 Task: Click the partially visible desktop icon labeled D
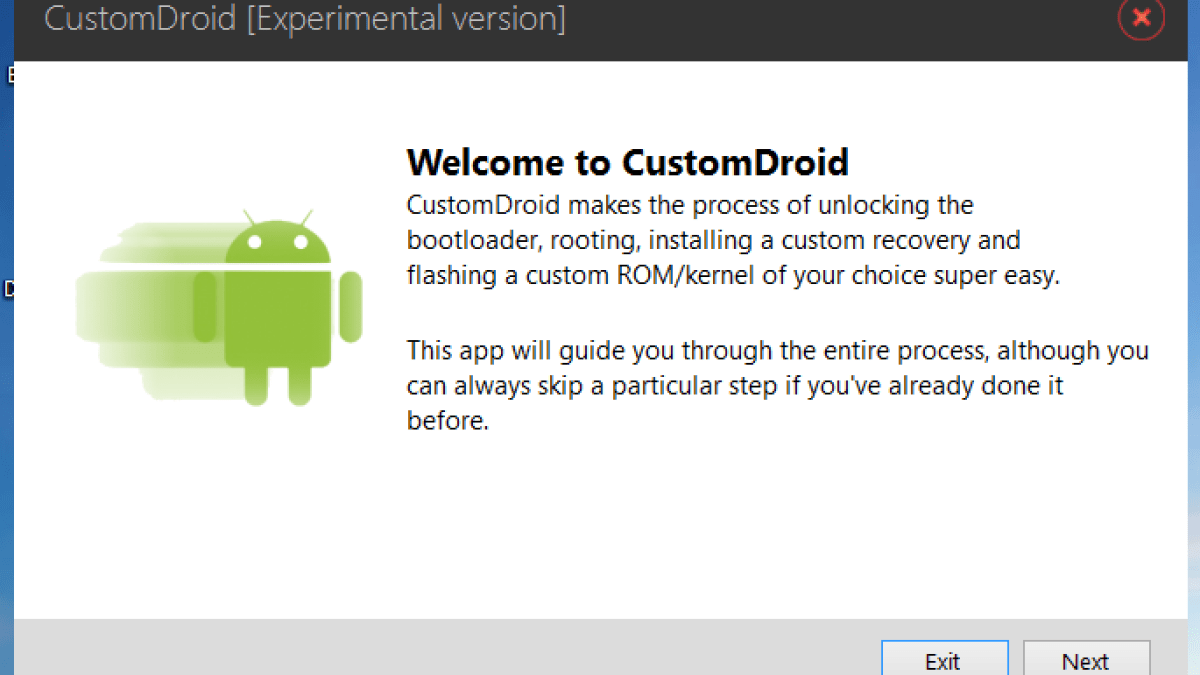(x=8, y=290)
